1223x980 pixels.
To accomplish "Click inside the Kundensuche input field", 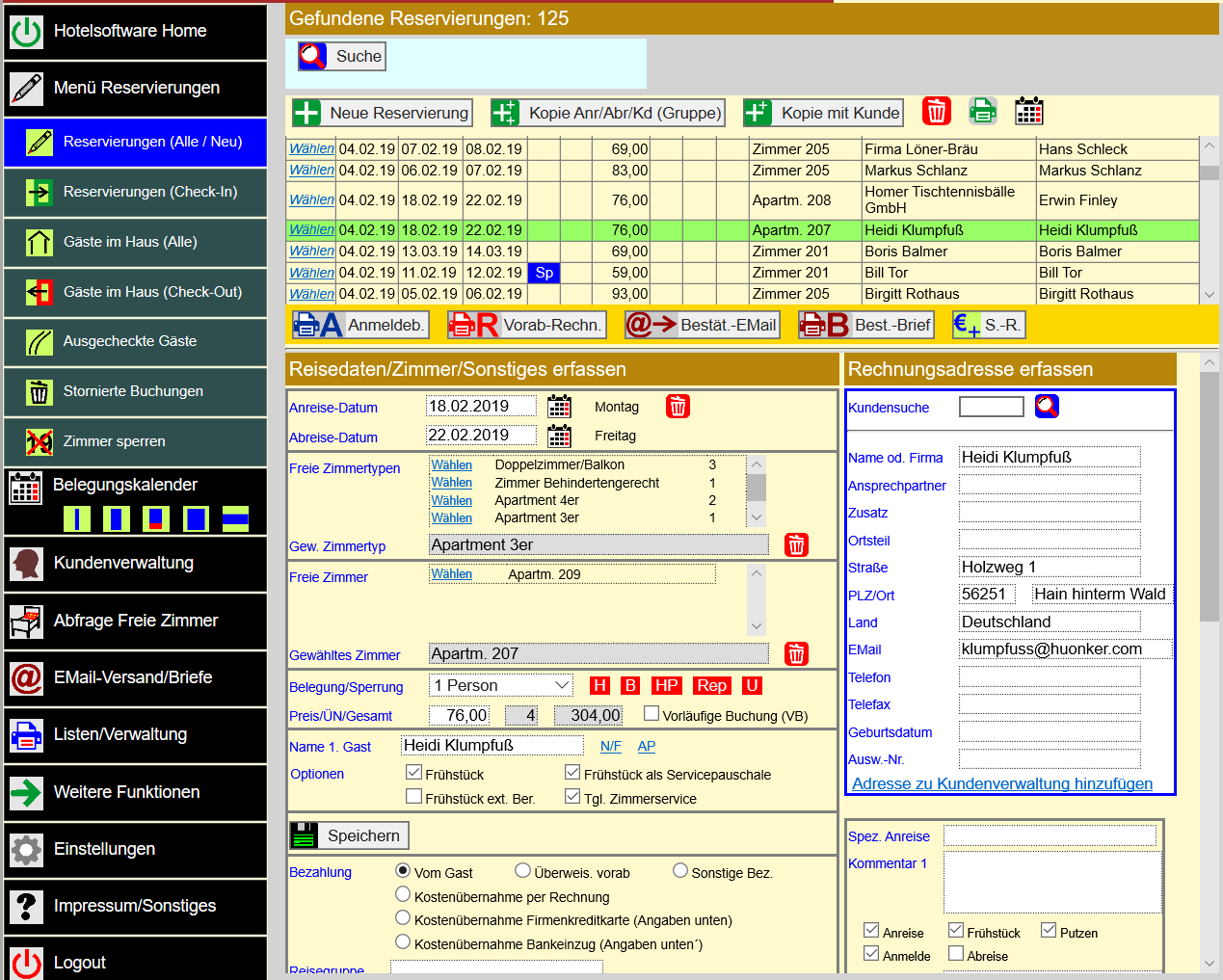I will (991, 406).
